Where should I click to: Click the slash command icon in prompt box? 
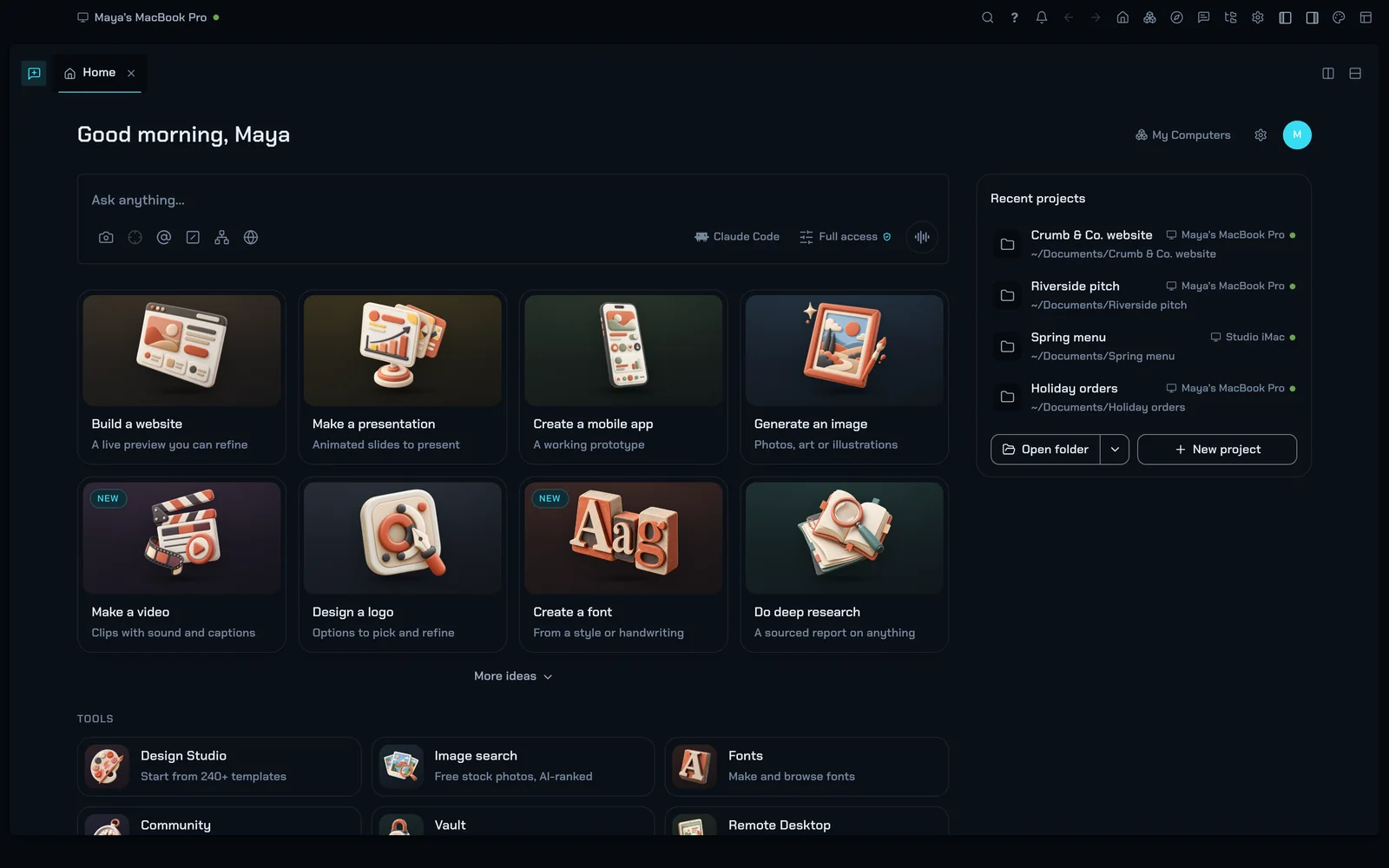click(193, 237)
